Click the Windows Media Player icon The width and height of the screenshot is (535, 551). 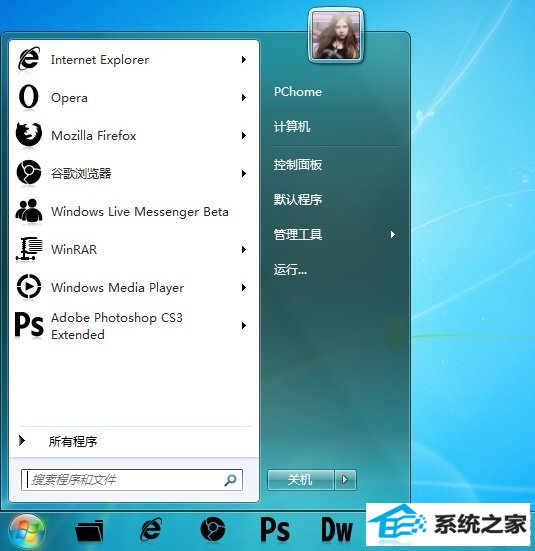29,287
